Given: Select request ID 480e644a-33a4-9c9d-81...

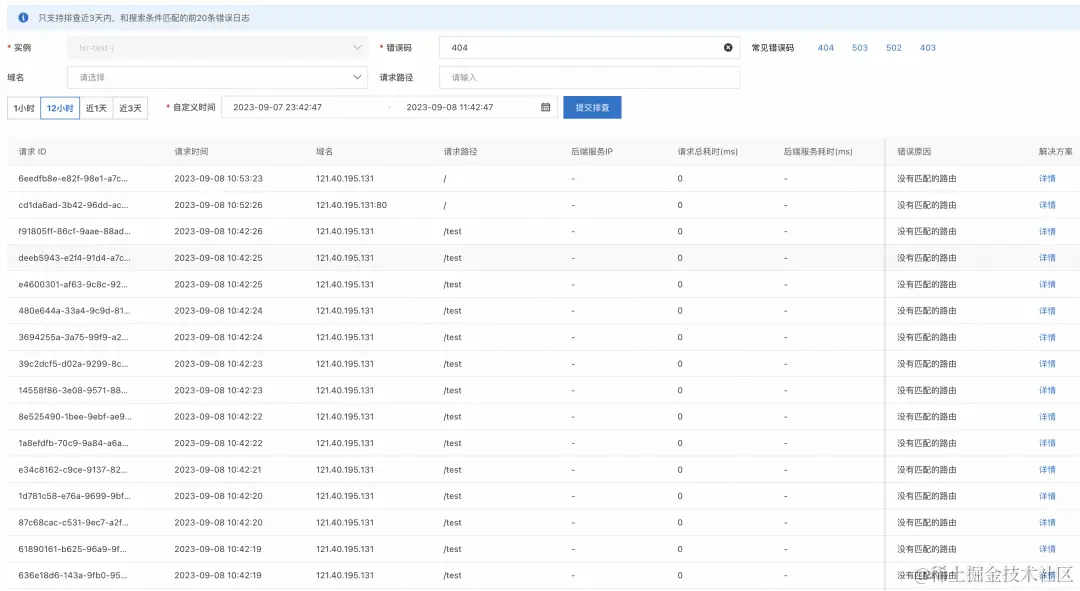Looking at the screenshot, I should pyautogui.click(x=74, y=311).
